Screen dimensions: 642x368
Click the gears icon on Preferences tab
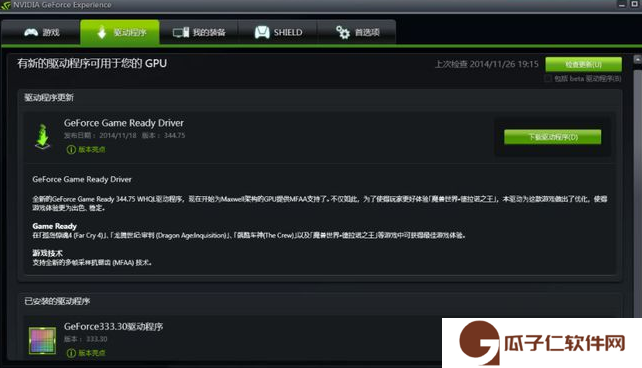[x=343, y=32]
